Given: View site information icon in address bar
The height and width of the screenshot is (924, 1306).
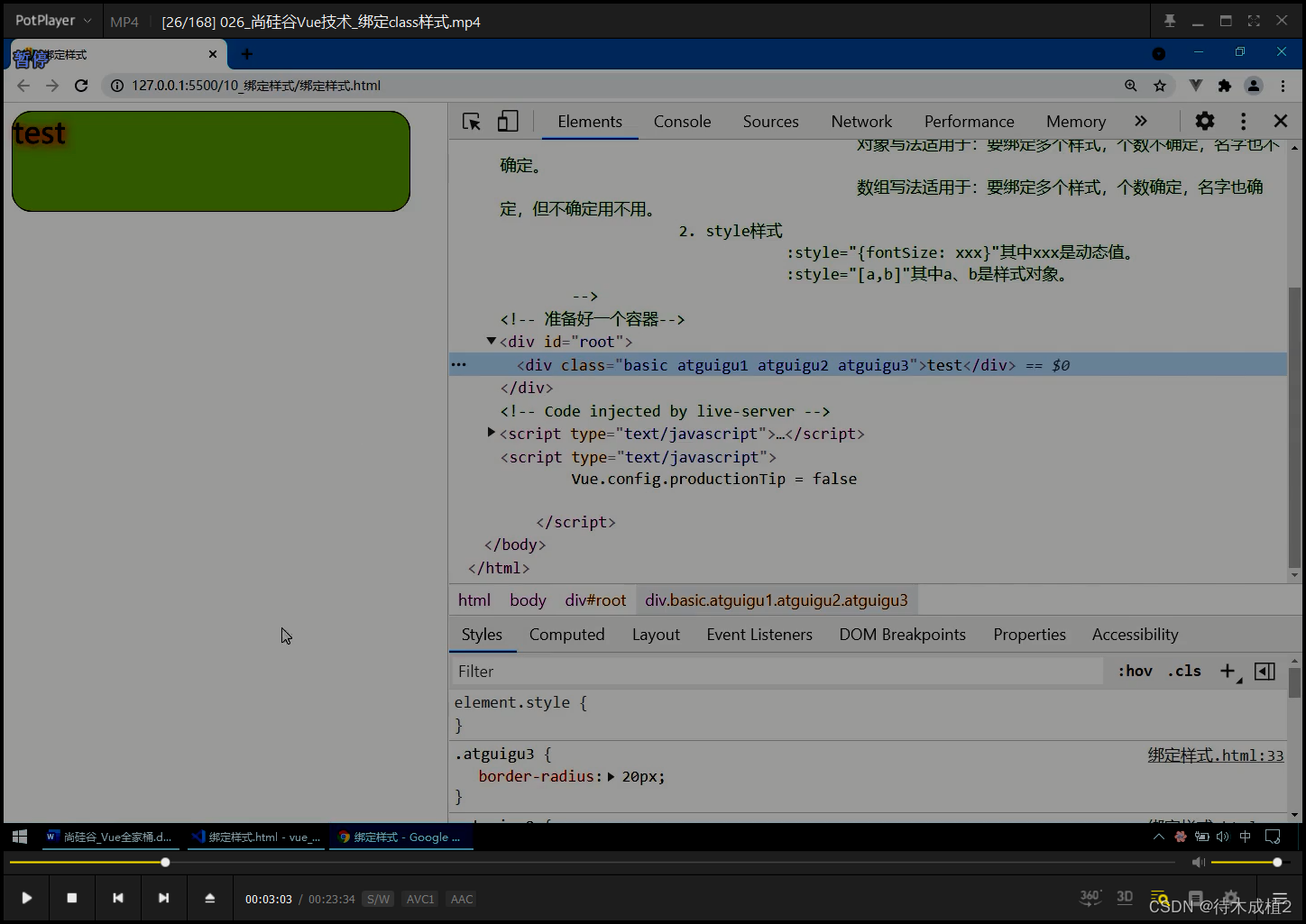Looking at the screenshot, I should pos(117,86).
